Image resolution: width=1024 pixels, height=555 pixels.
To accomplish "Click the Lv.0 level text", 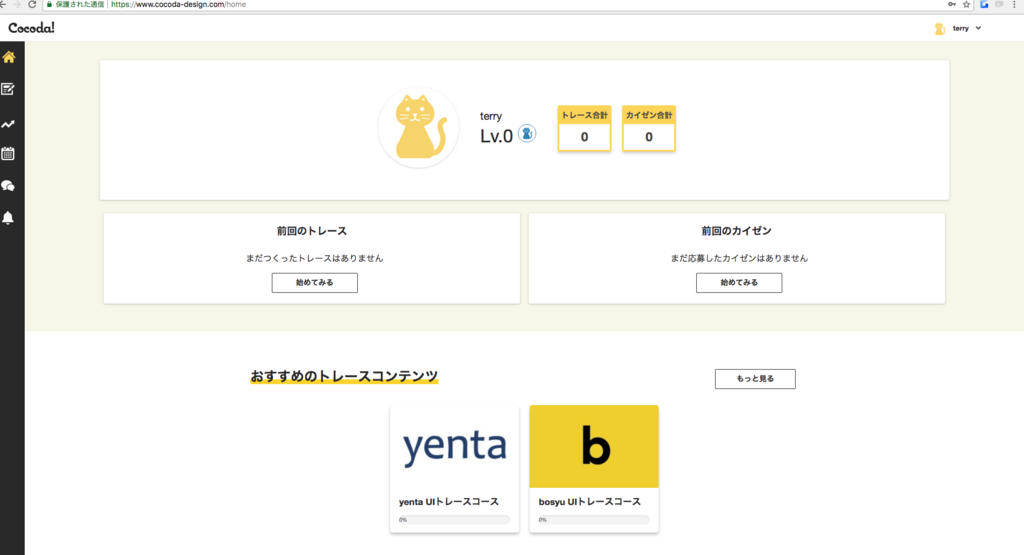I will coord(496,136).
